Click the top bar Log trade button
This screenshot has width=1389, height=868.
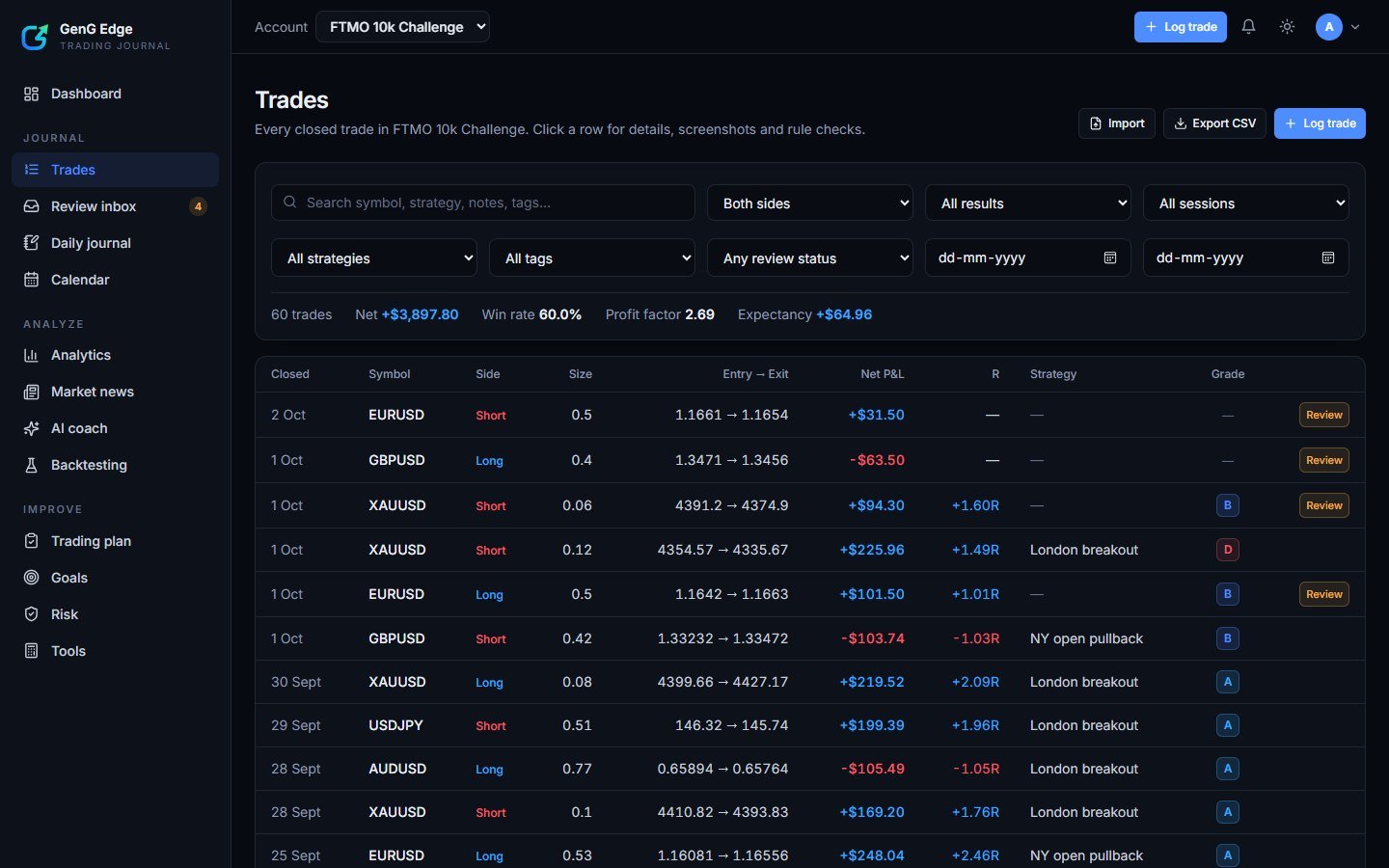click(1180, 27)
